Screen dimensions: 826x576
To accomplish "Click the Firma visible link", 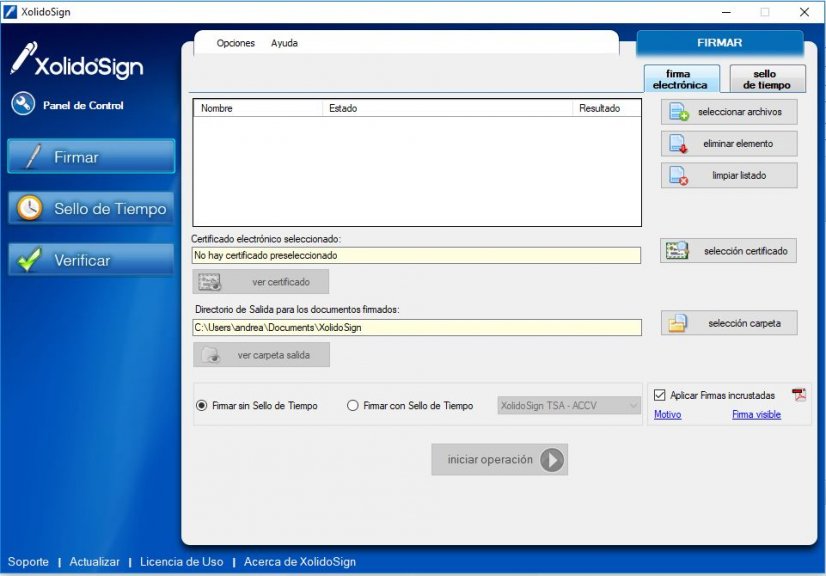I will [x=756, y=415].
